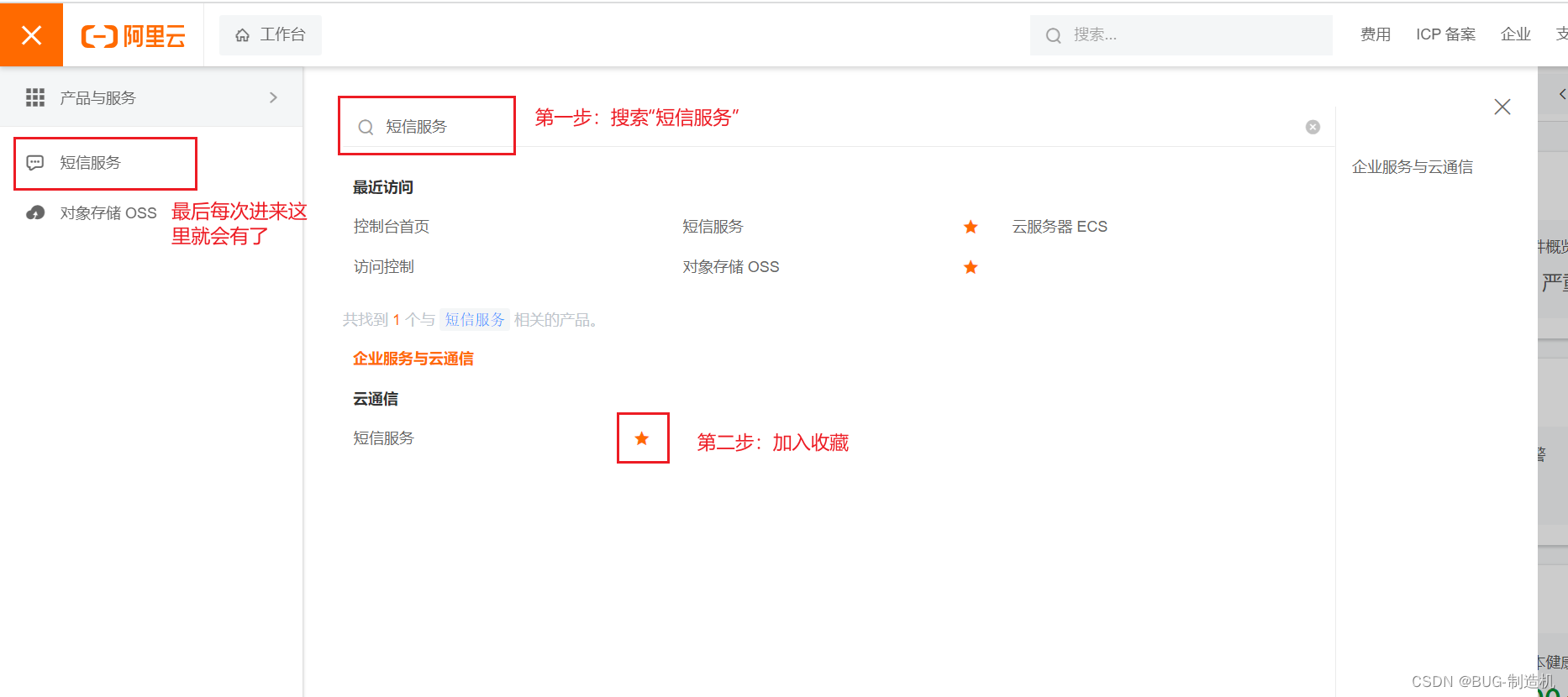Viewport: 1568px width, 697px height.
Task: Click the 云通信 subheading
Action: tap(376, 399)
